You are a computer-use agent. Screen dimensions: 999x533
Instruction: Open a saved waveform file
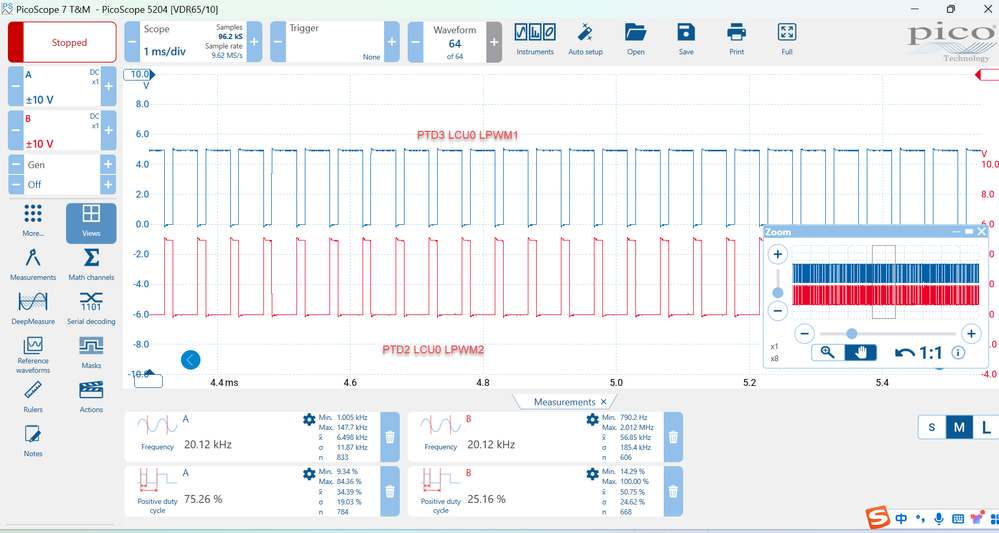[635, 39]
